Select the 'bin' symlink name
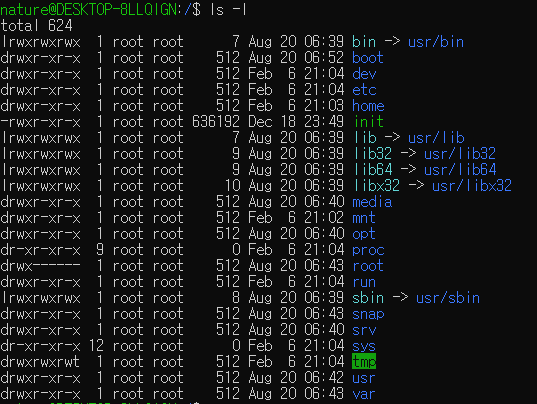This screenshot has height=404, width=537. (x=364, y=42)
